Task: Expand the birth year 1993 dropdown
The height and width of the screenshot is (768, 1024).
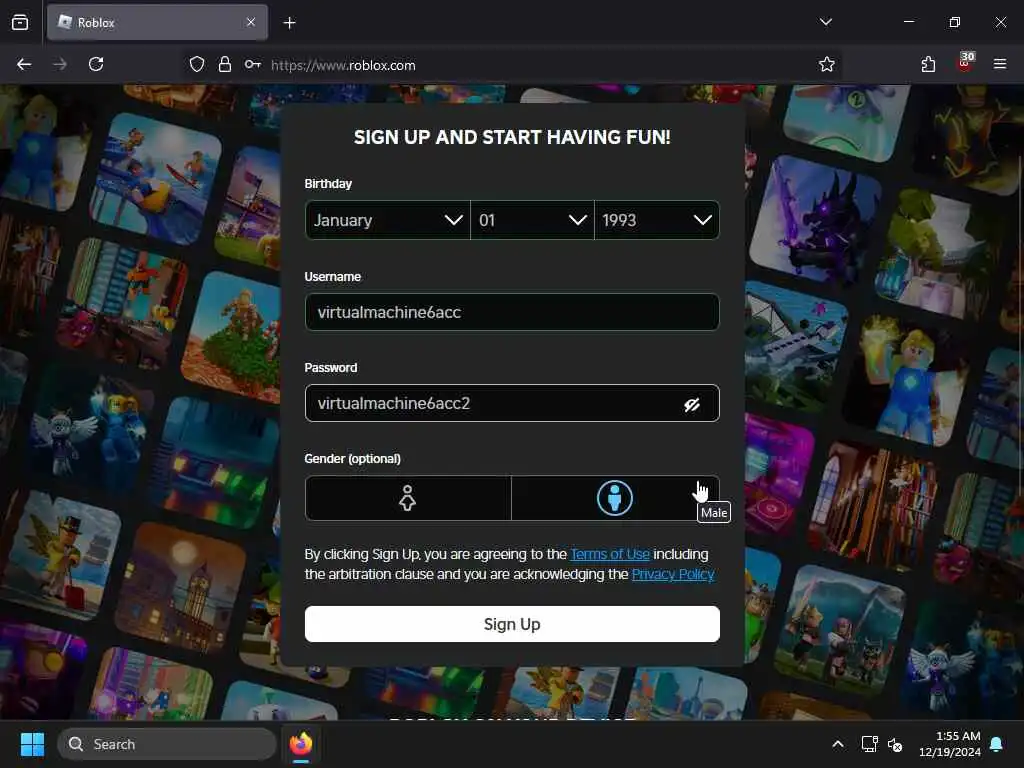Action: point(657,220)
